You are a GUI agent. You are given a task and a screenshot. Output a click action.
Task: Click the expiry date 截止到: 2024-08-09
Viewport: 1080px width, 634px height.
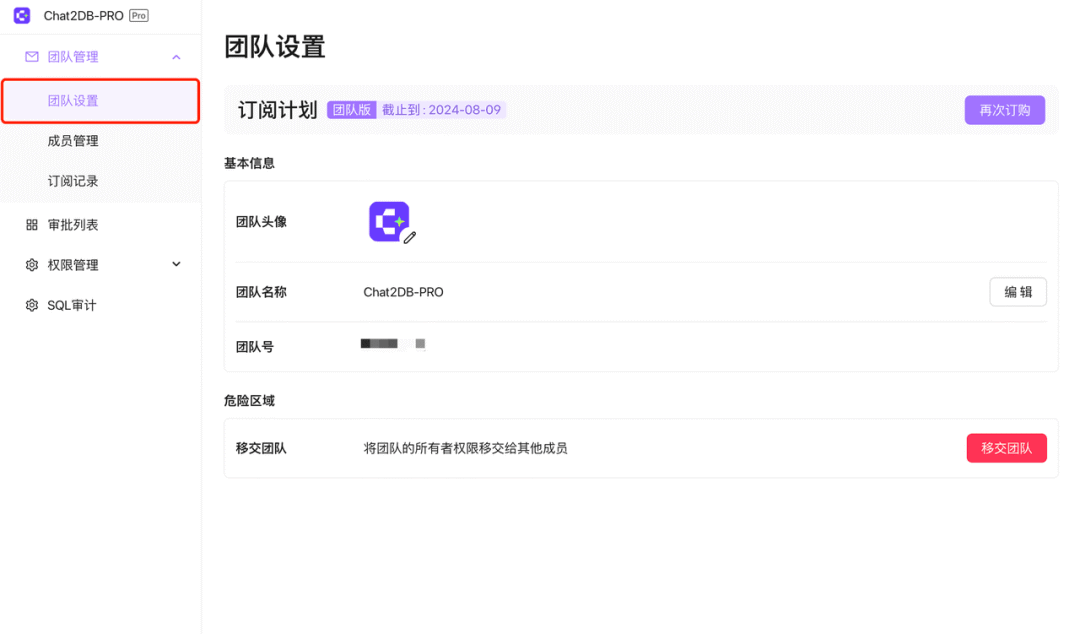[442, 110]
